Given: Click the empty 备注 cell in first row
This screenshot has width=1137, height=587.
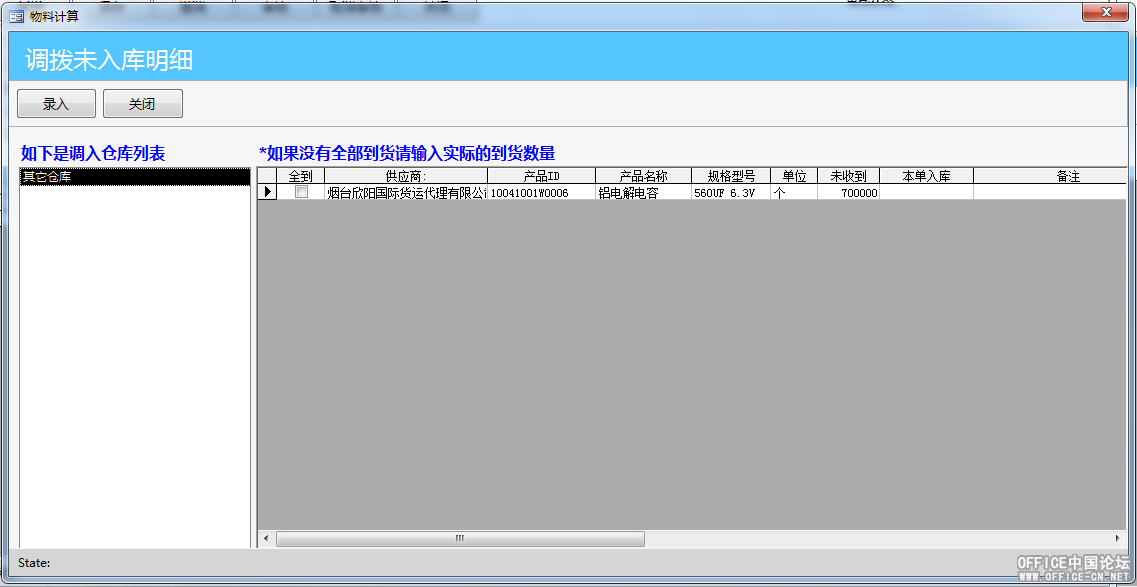Looking at the screenshot, I should (x=1051, y=193).
